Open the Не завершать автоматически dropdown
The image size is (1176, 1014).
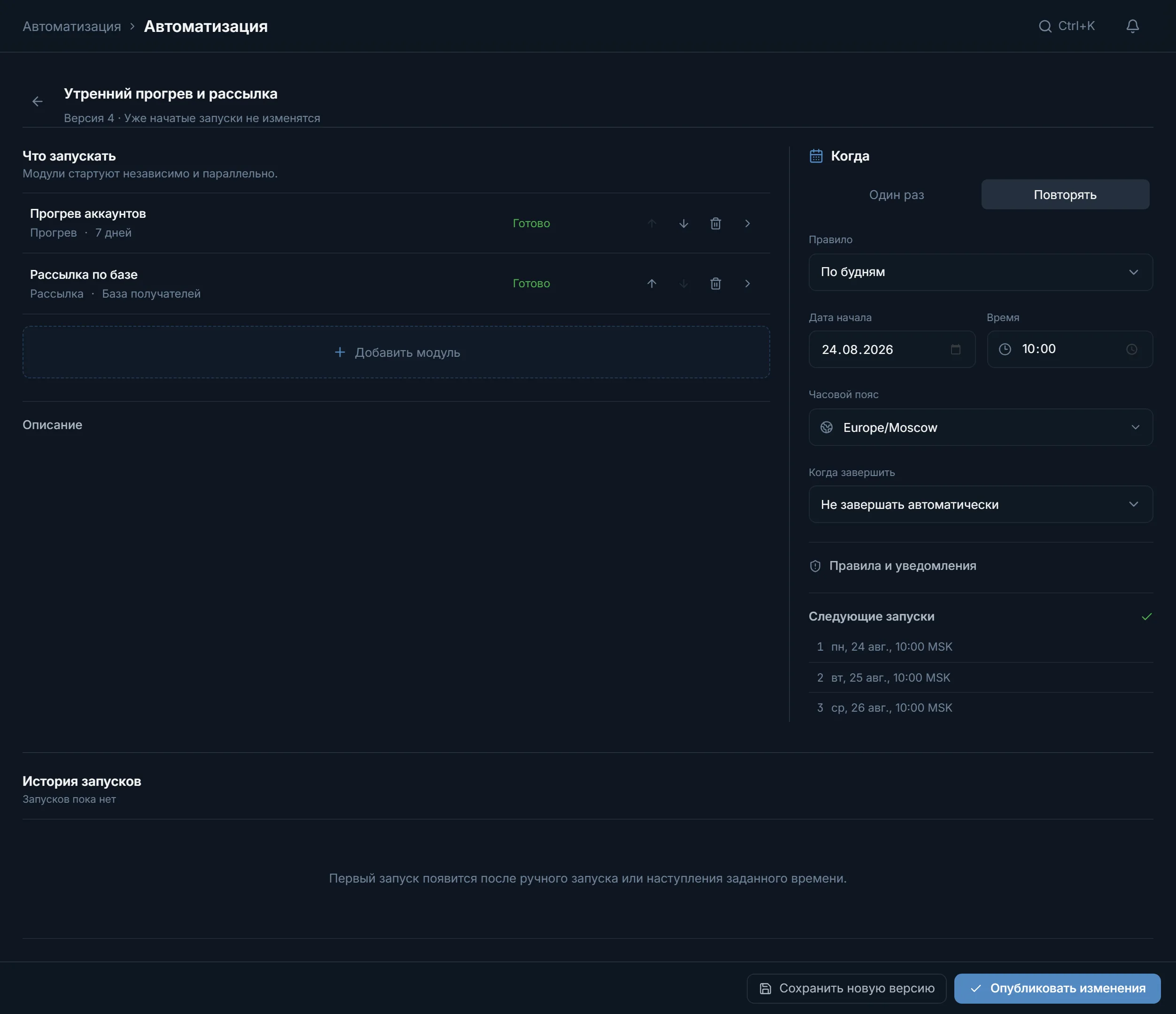coord(980,505)
